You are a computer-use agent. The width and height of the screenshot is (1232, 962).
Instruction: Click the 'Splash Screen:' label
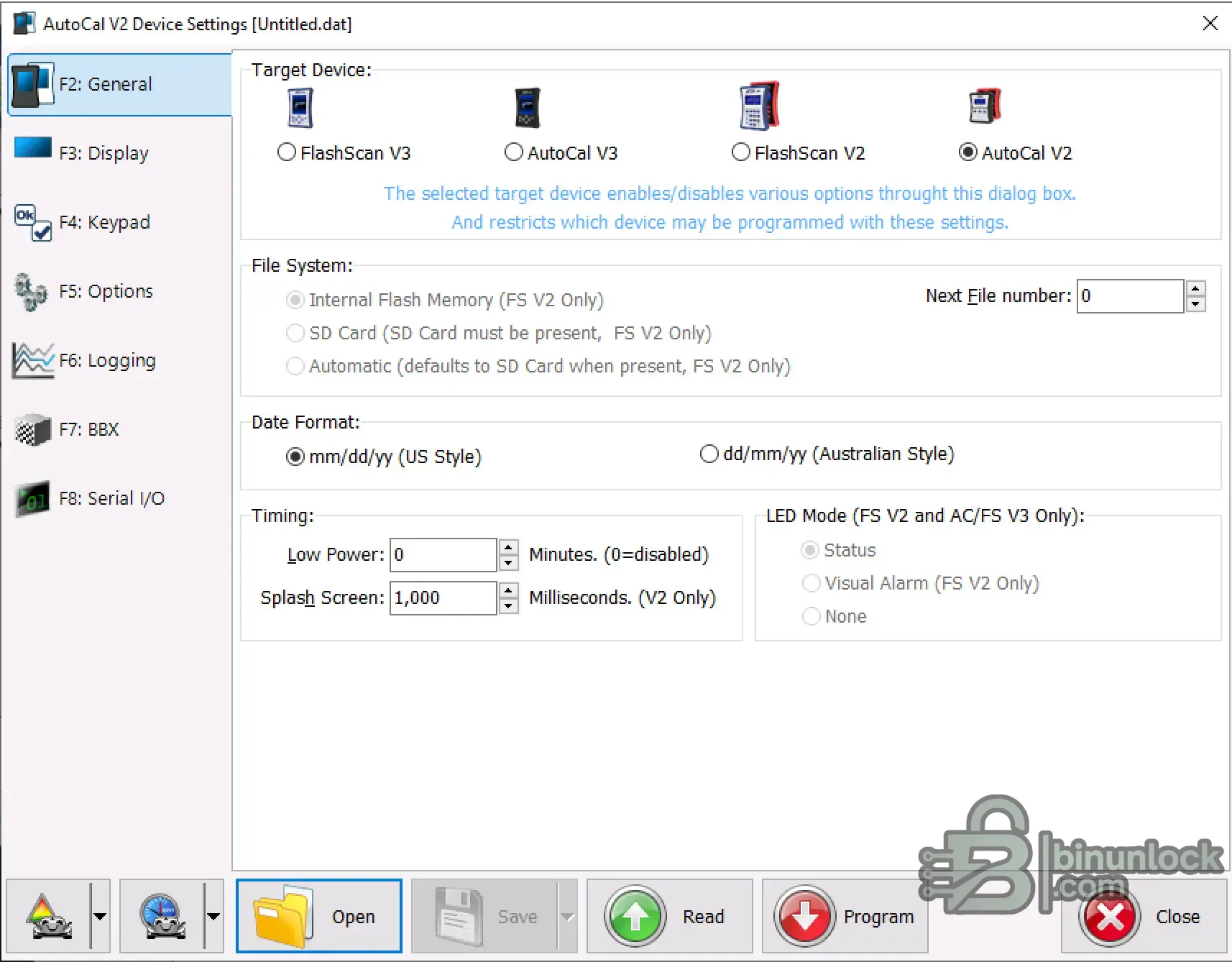tap(323, 597)
